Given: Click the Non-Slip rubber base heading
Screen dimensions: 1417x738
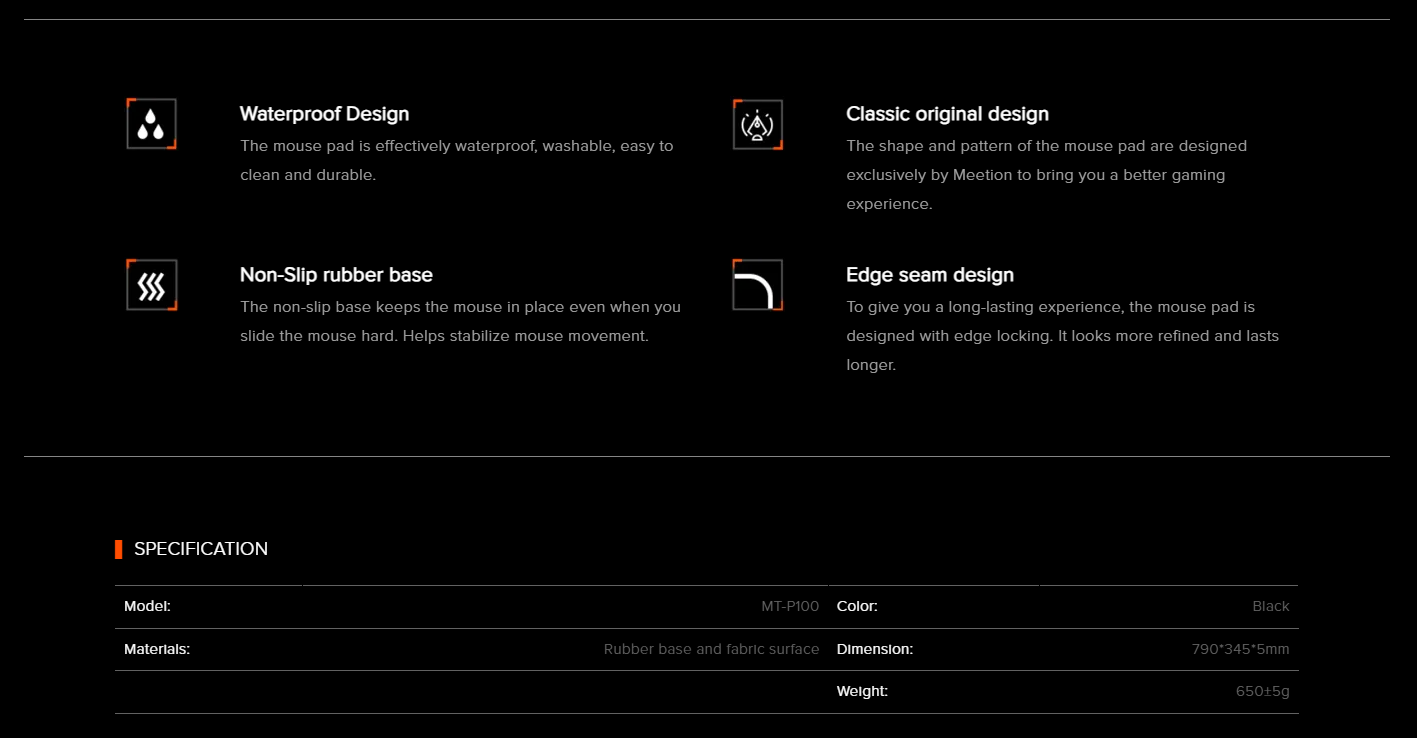Looking at the screenshot, I should tap(336, 275).
